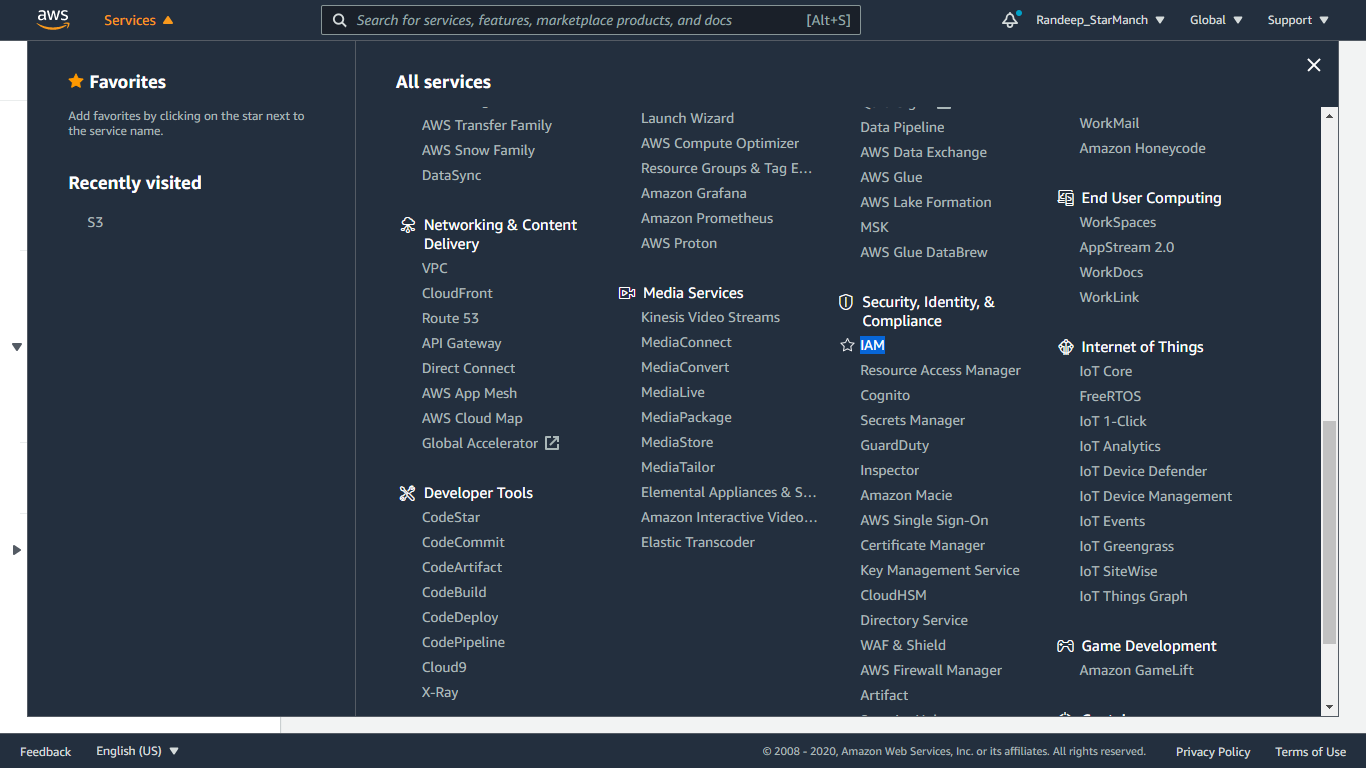Open MediaConvert
This screenshot has height=768, width=1366.
(x=685, y=367)
